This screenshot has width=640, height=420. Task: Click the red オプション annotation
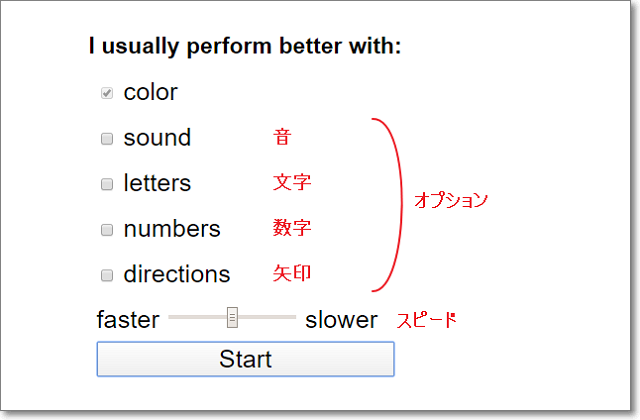coord(451,200)
